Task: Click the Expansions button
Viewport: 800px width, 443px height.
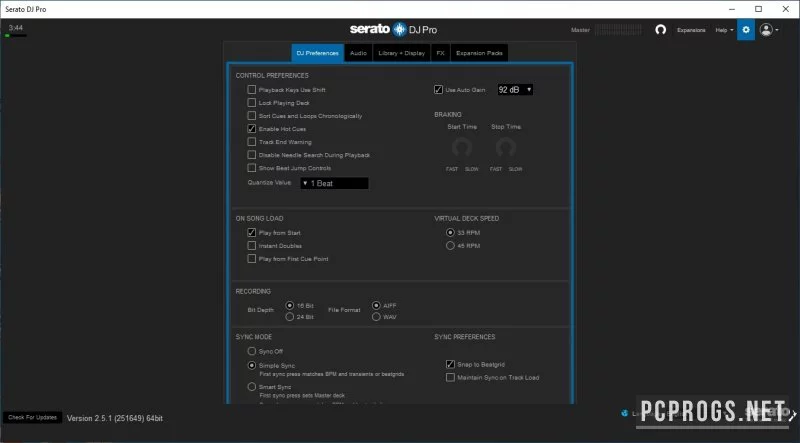Action: (691, 30)
